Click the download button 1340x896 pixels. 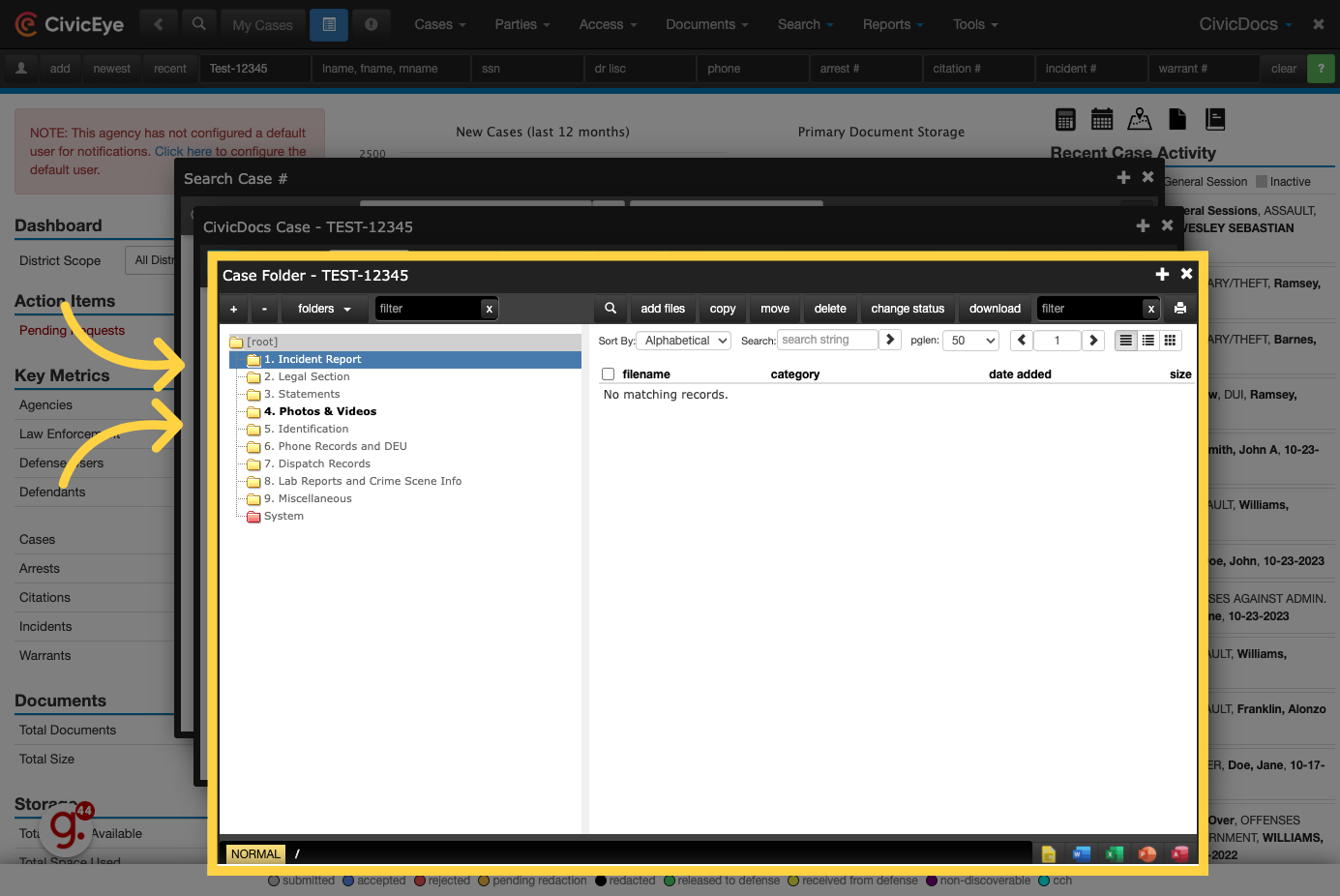pyautogui.click(x=995, y=309)
